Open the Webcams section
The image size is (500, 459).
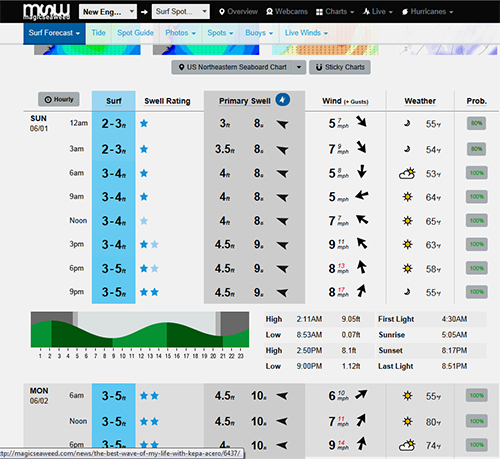[287, 12]
